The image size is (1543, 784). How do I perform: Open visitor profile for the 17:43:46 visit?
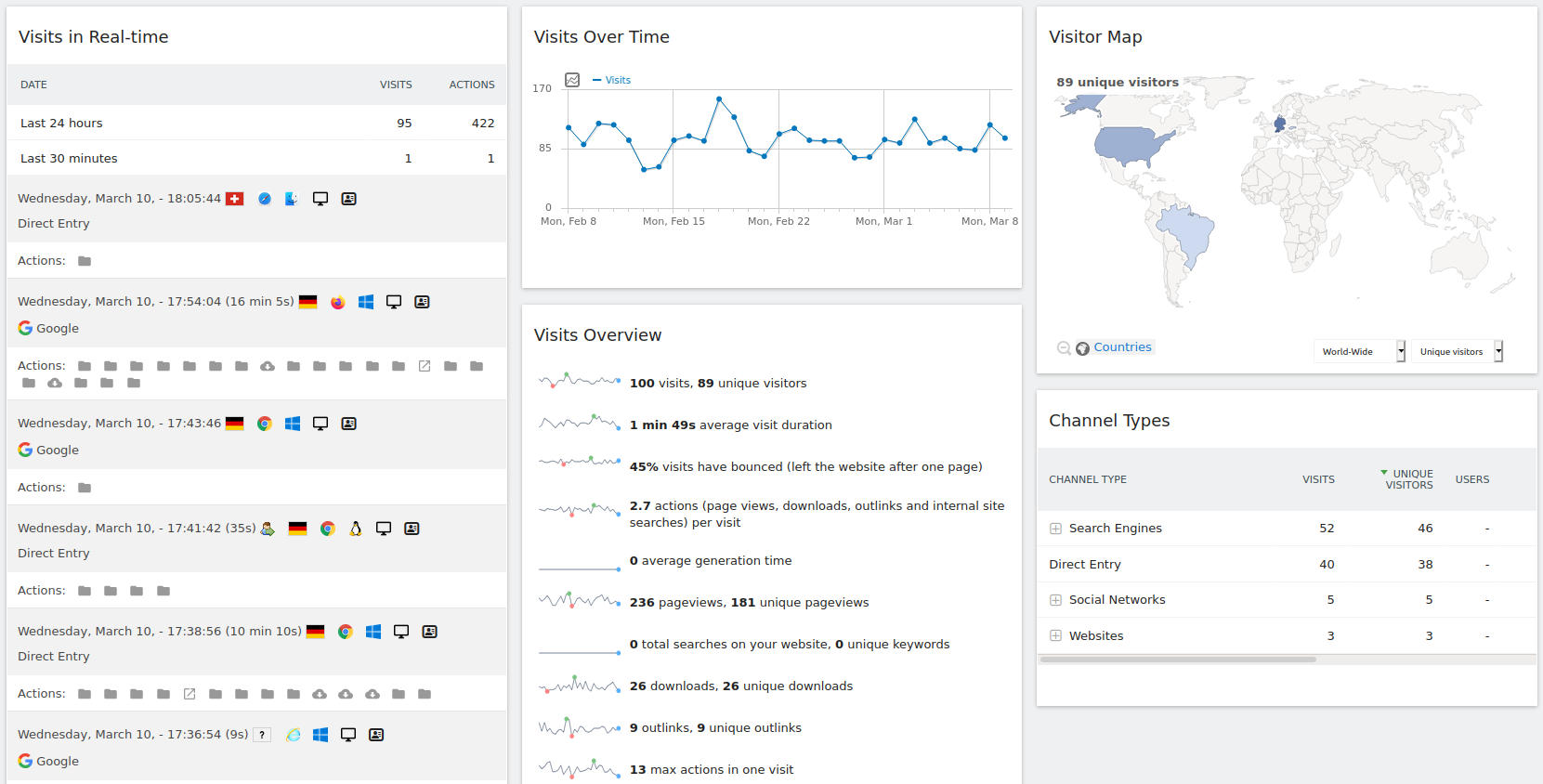(349, 424)
